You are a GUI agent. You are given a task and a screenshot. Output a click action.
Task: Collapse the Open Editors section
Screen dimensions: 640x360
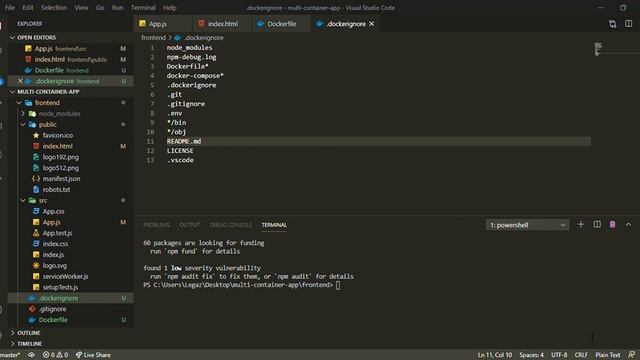pyautogui.click(x=13, y=38)
